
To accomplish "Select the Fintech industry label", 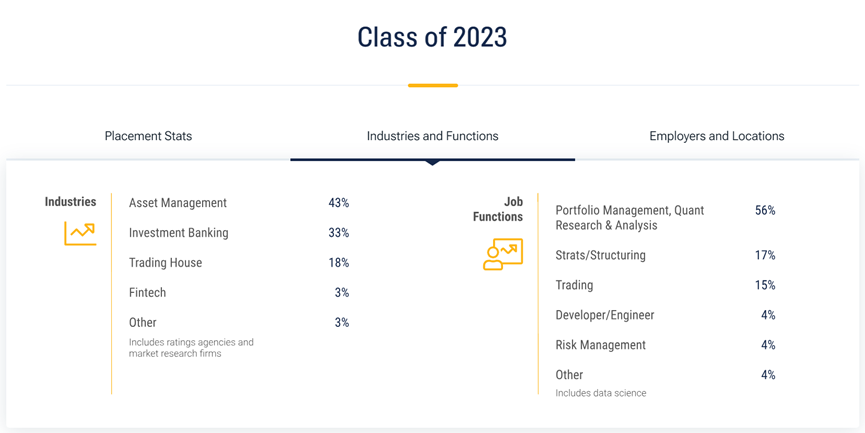I will pos(147,292).
